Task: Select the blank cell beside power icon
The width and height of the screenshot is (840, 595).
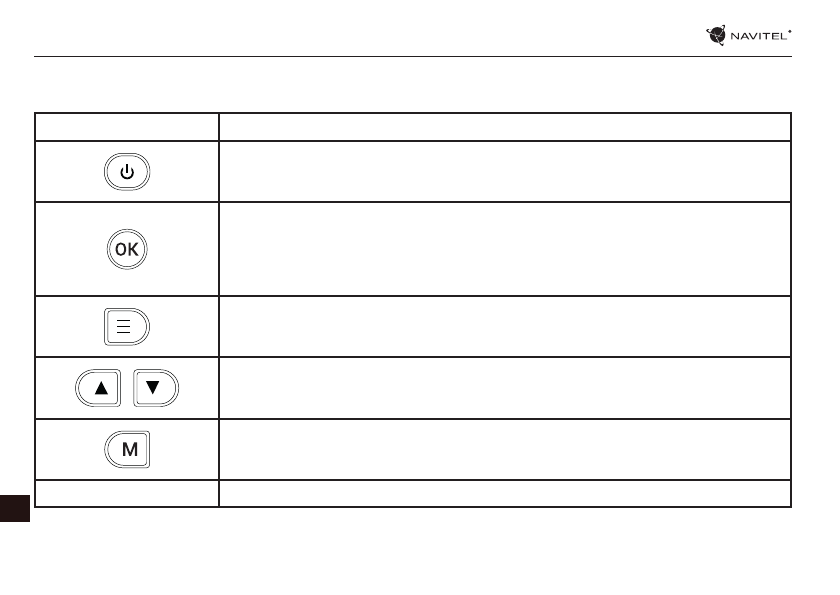Action: point(505,172)
